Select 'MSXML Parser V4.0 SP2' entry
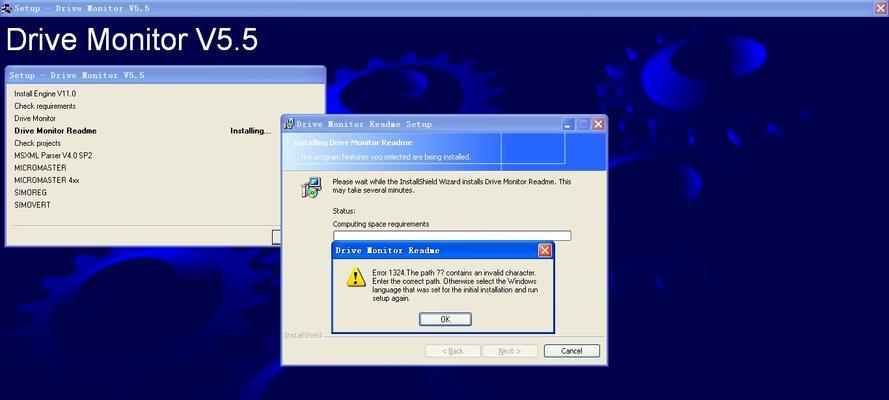Viewport: 889px width, 400px height. tap(53, 155)
